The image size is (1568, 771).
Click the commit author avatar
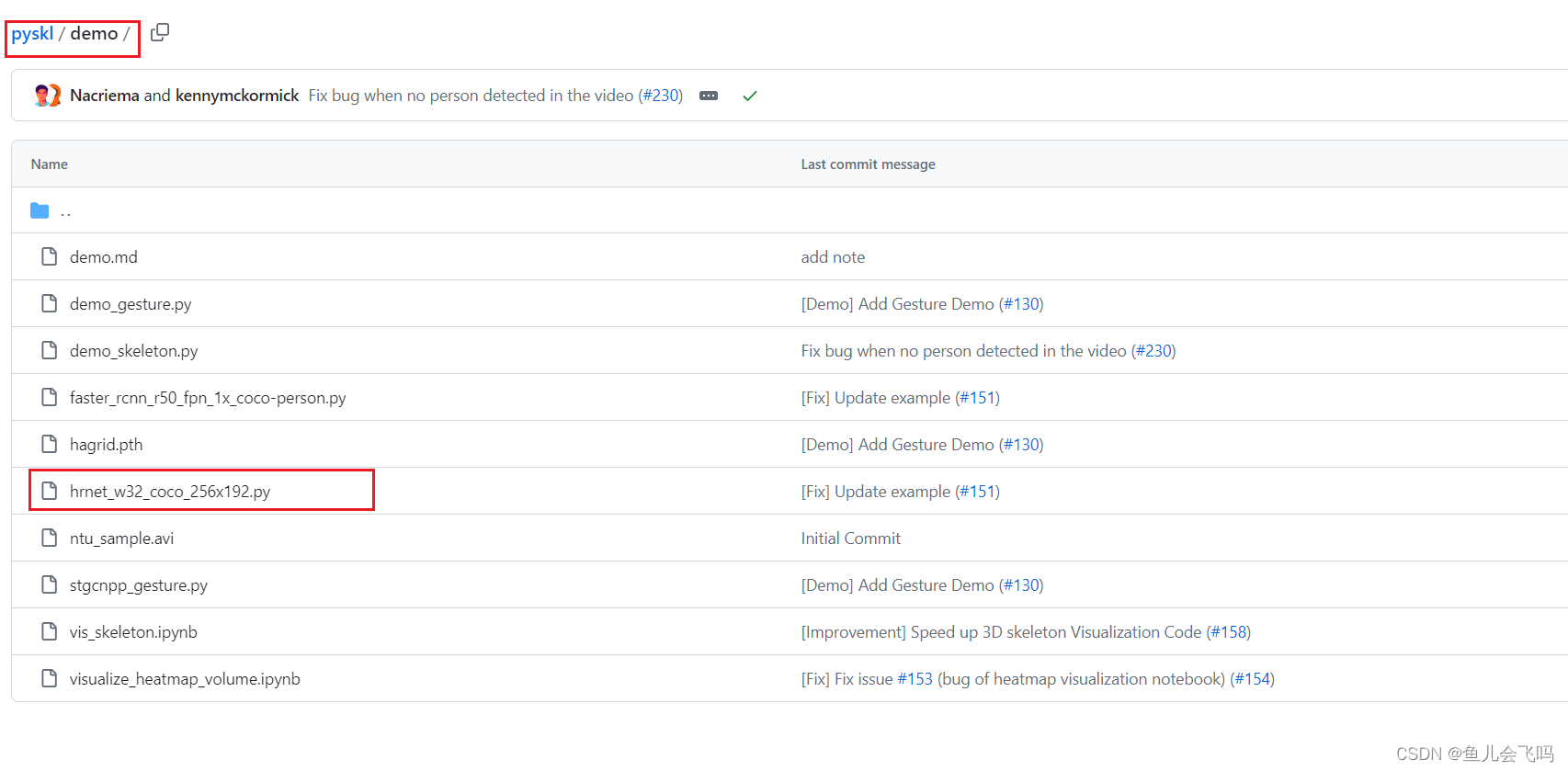pos(47,96)
